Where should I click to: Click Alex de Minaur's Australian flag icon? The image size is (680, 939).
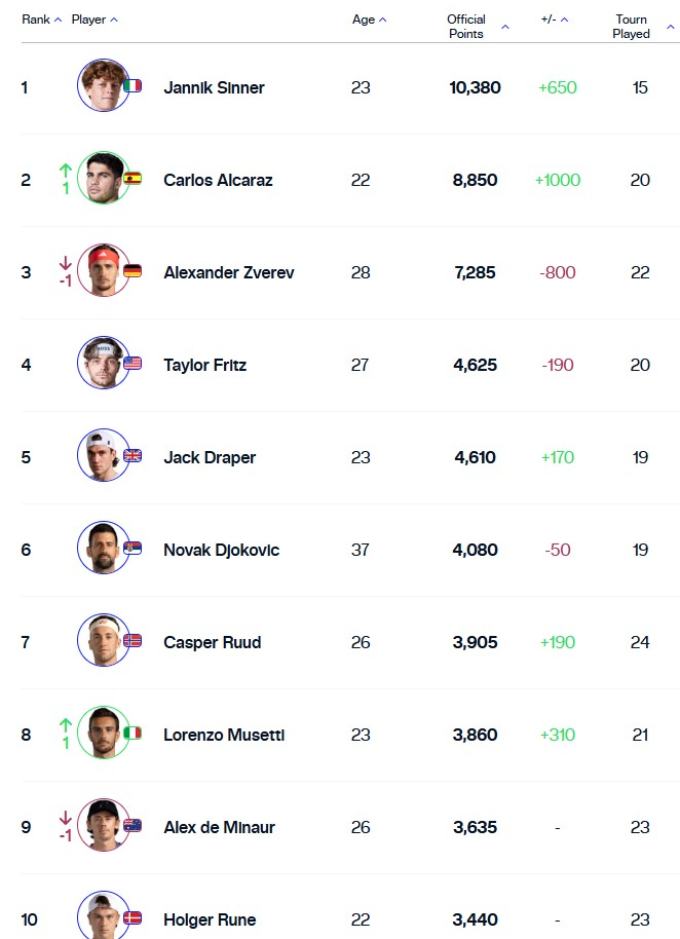132,826
